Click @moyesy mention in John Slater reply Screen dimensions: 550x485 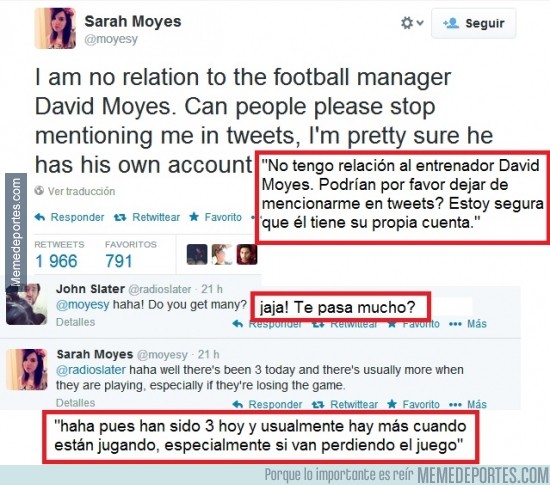coord(83,305)
